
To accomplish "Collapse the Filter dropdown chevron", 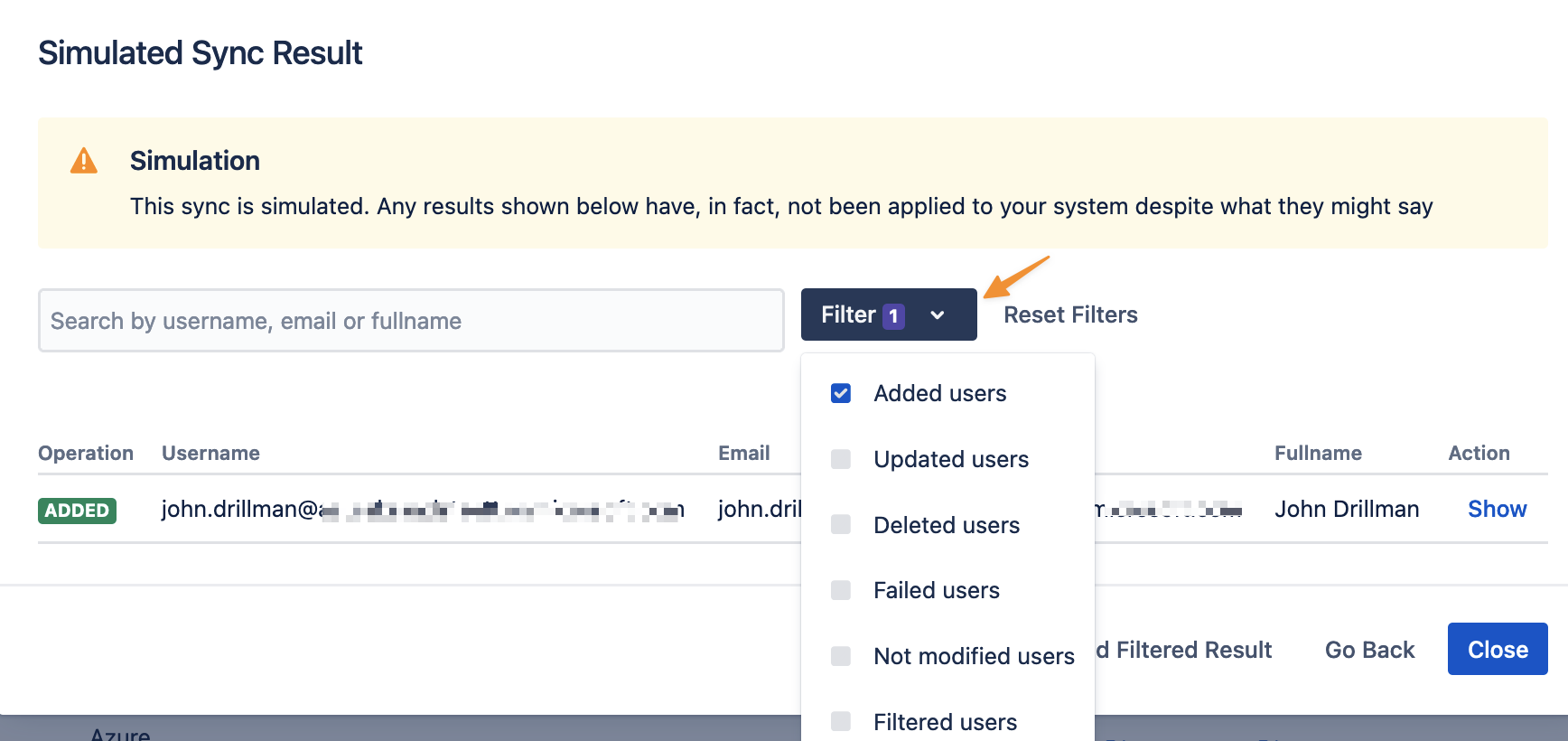I will pos(938,315).
